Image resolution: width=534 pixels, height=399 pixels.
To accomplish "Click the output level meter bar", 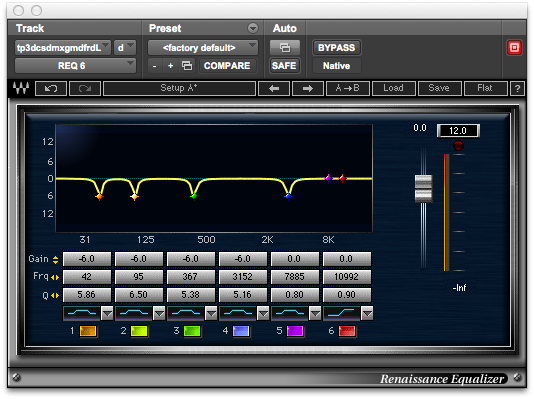I will 447,212.
